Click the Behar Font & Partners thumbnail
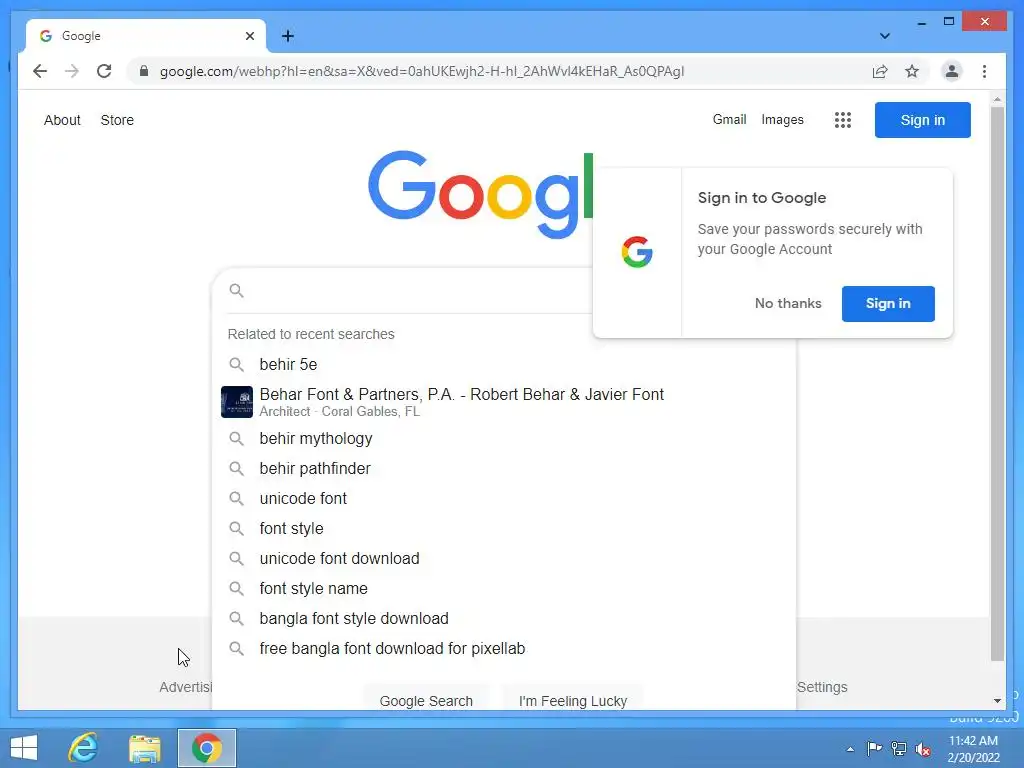The image size is (1024, 768). [x=236, y=402]
